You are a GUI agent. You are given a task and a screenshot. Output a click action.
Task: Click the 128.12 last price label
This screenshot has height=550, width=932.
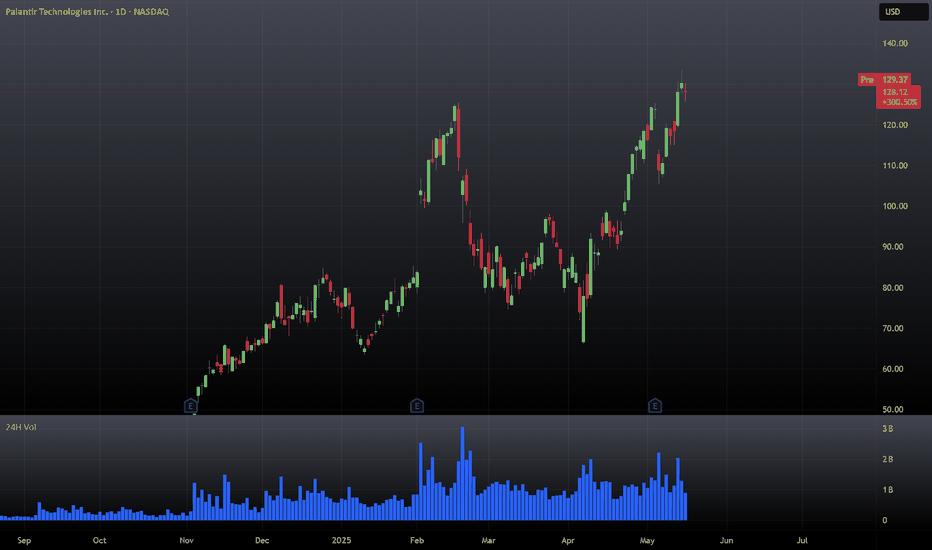click(x=895, y=92)
